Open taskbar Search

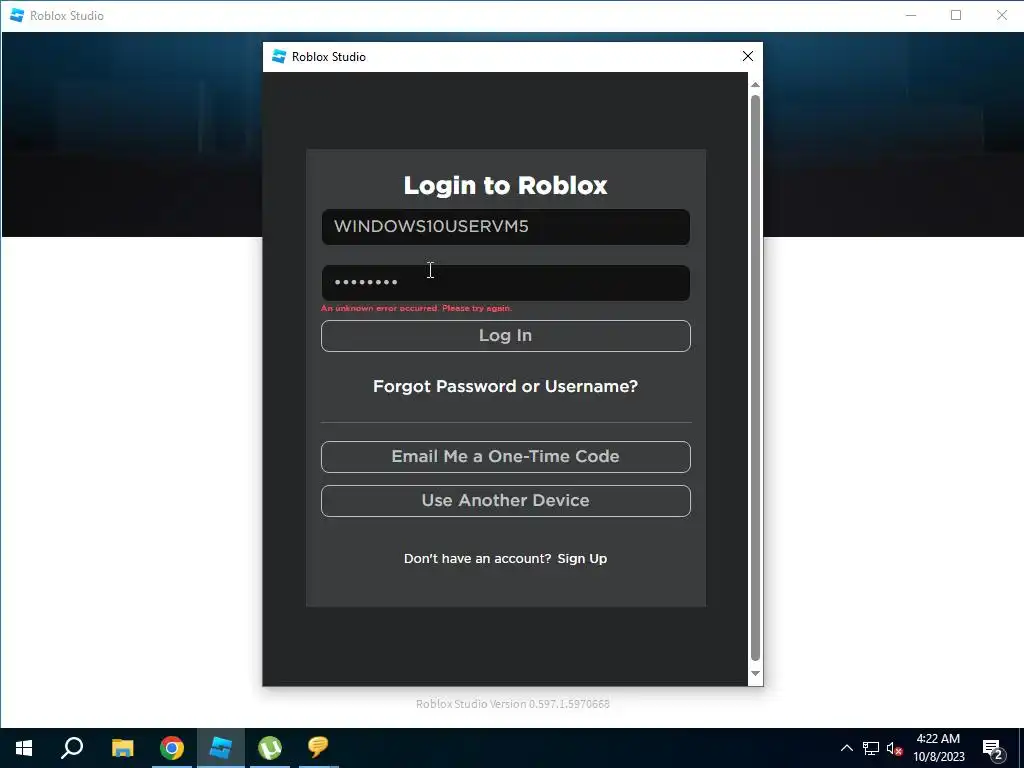click(x=72, y=748)
